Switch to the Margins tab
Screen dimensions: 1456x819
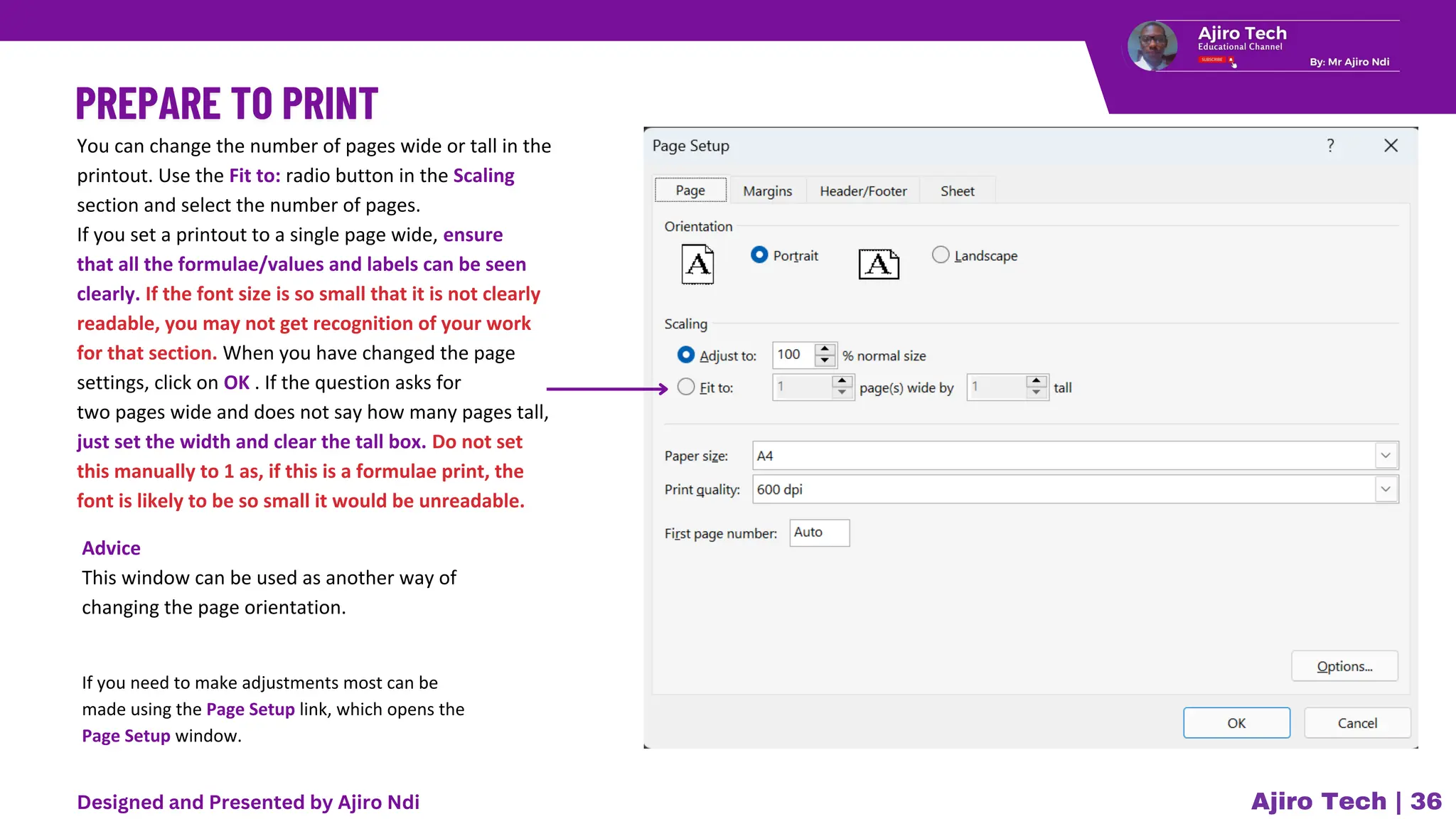point(767,191)
